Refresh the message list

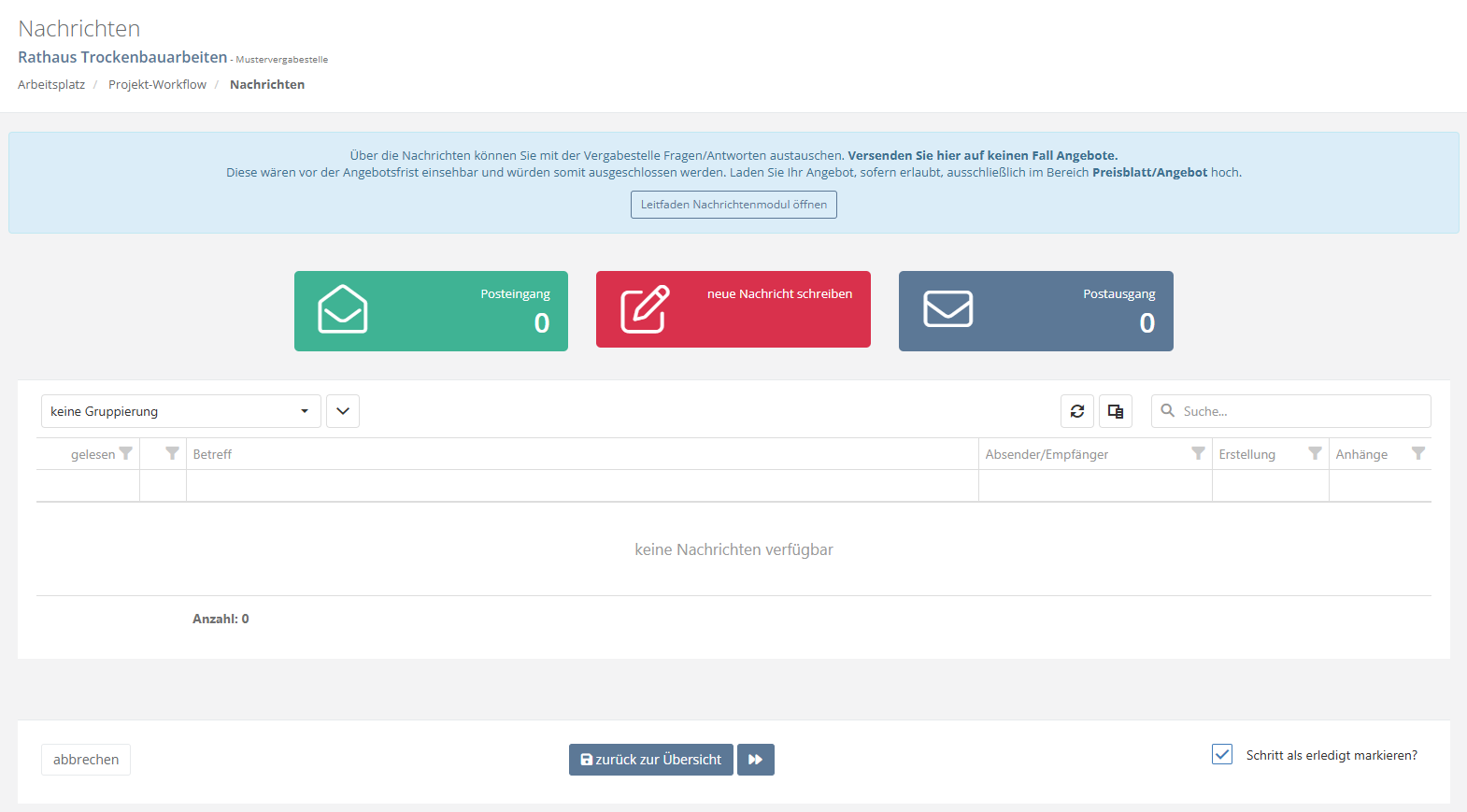pos(1077,411)
